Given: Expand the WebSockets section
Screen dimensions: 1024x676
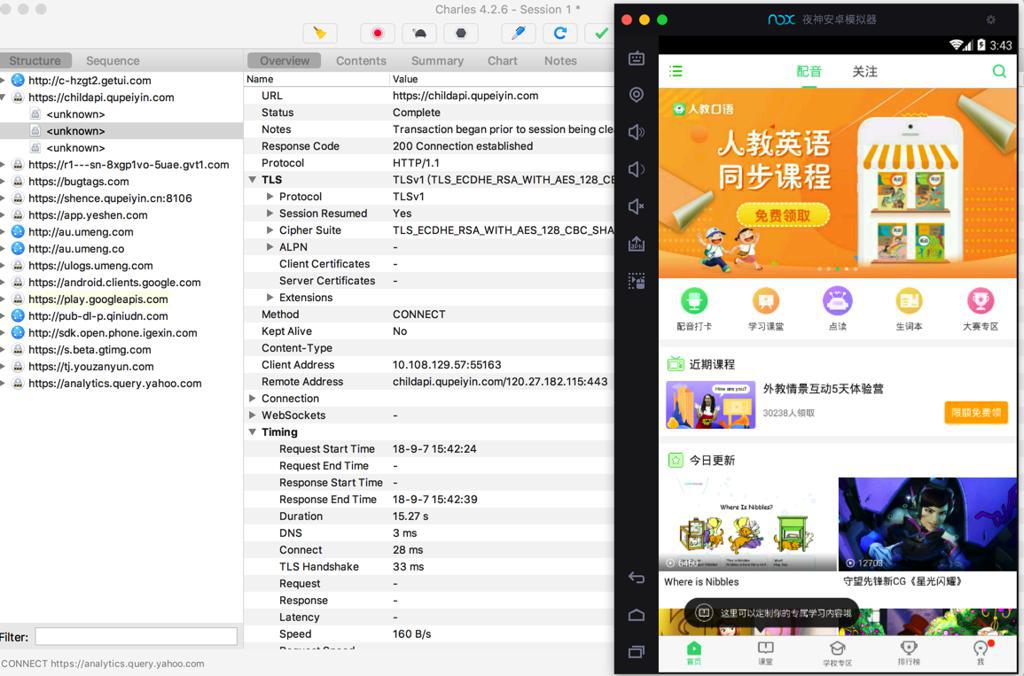Looking at the screenshot, I should [253, 415].
